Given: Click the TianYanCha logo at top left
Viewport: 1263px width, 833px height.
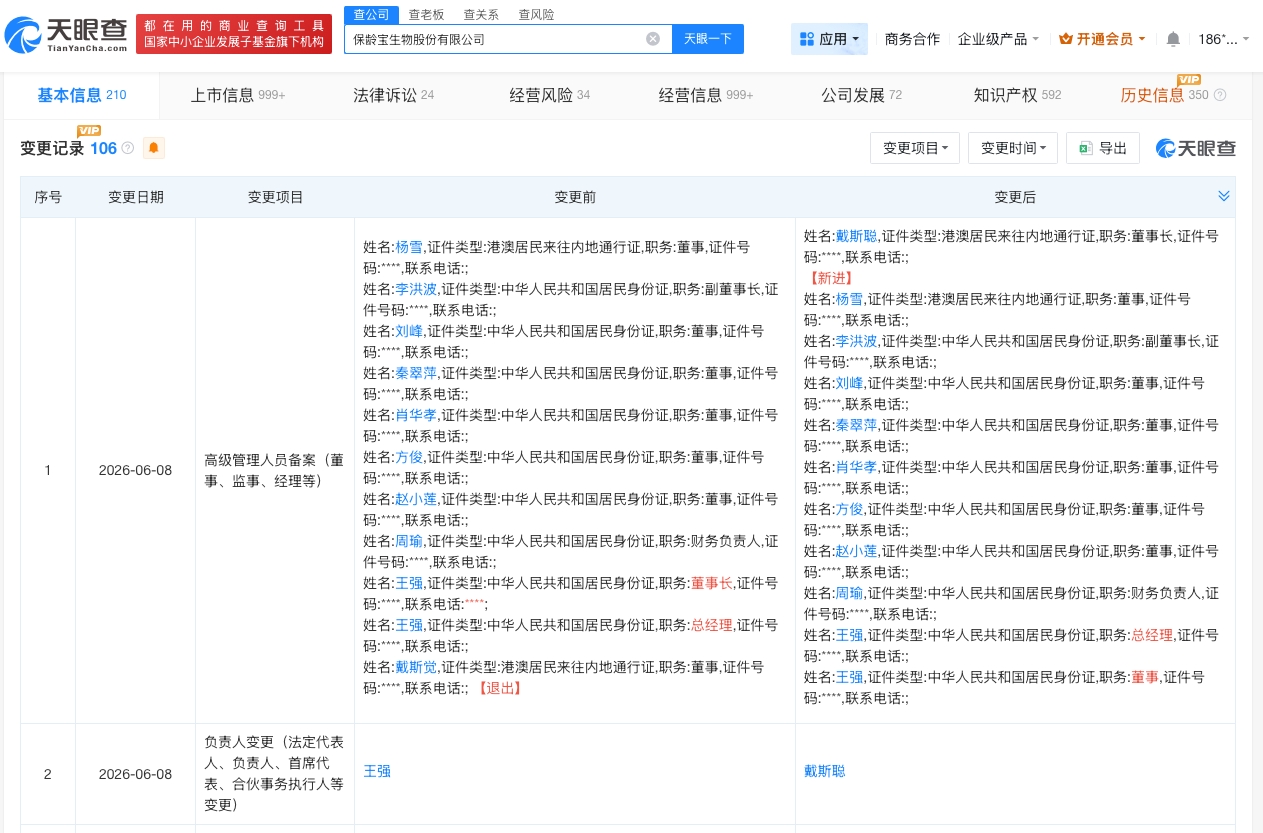Looking at the screenshot, I should (66, 35).
